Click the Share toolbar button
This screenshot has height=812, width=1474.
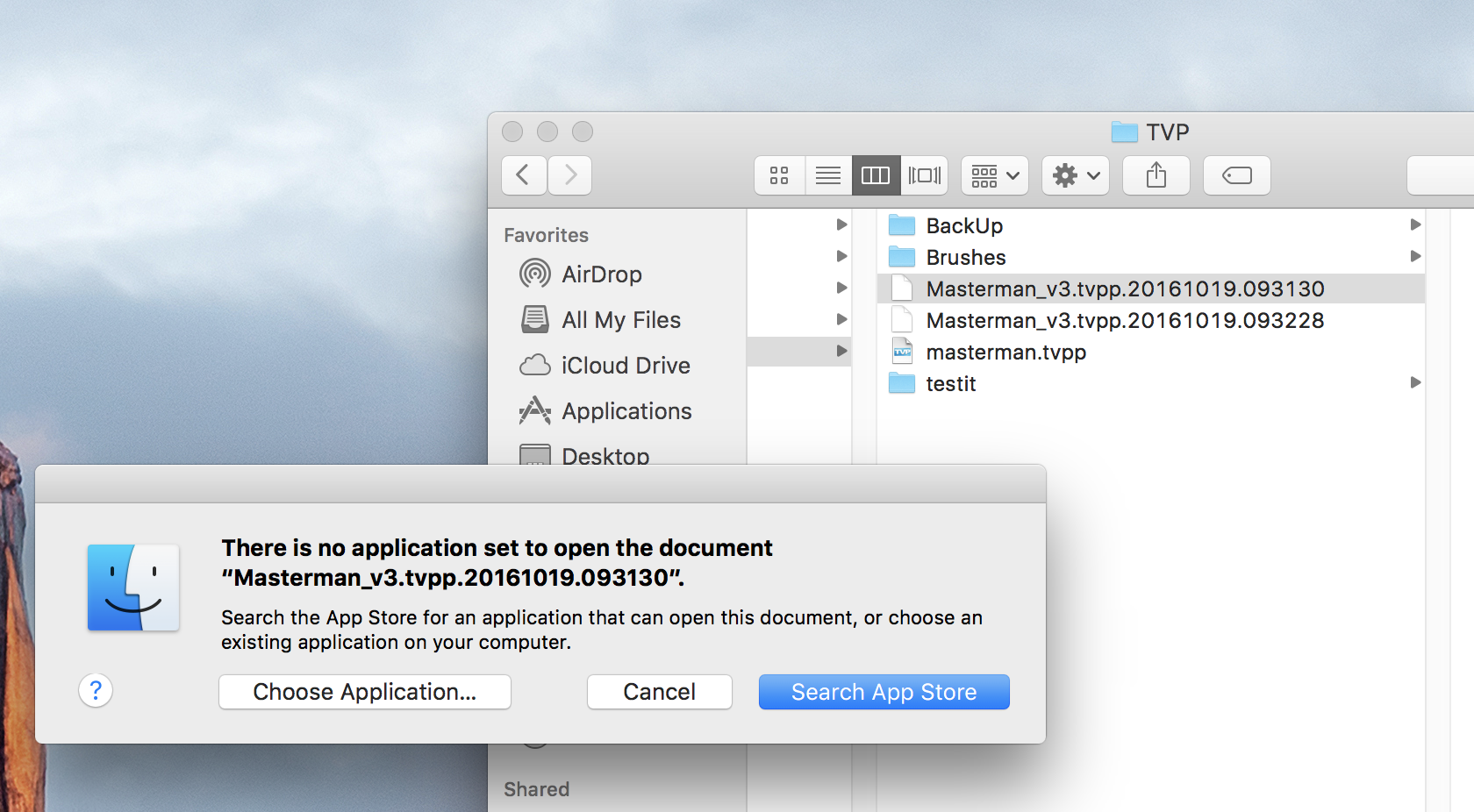tap(1156, 175)
